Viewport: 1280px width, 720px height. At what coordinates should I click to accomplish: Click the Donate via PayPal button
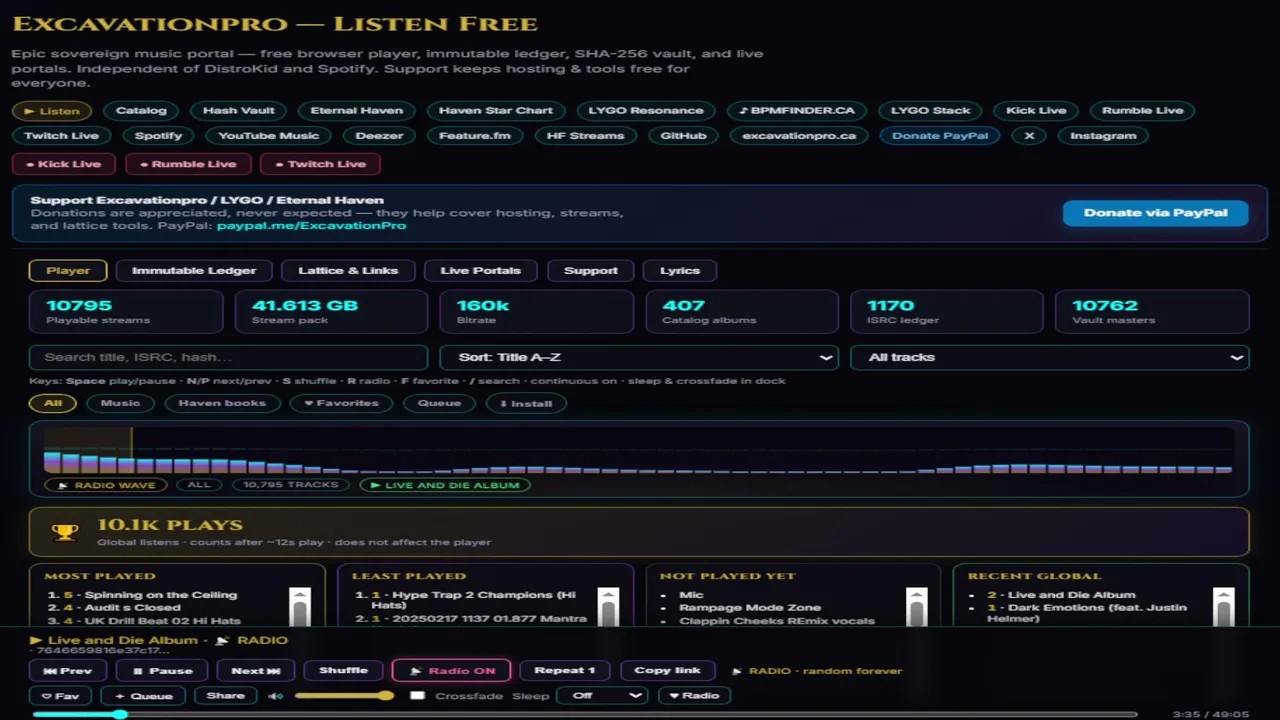coord(1155,213)
